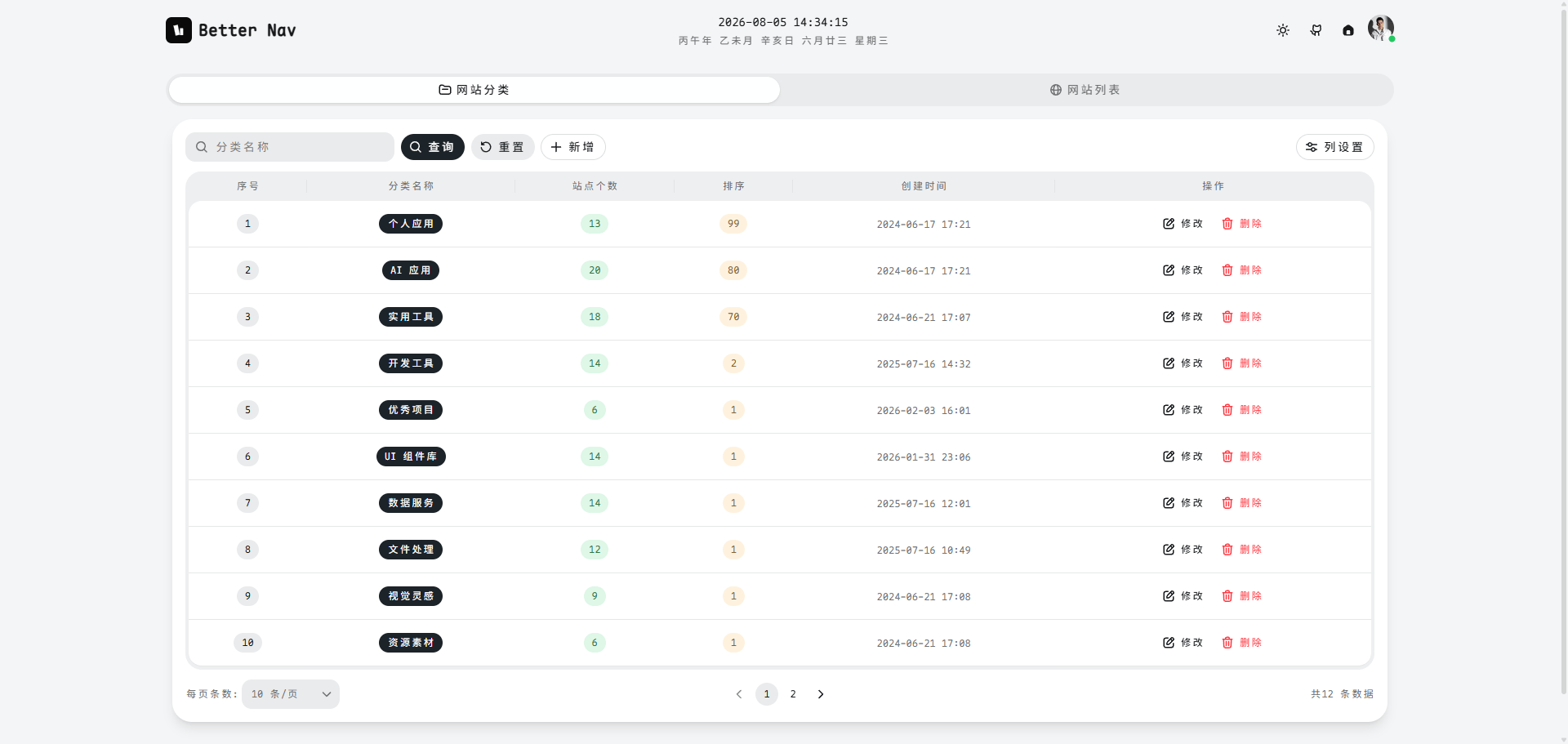This screenshot has height=744, width=1568.
Task: Edit the 优秀项目 row with 修改
Action: click(1183, 410)
